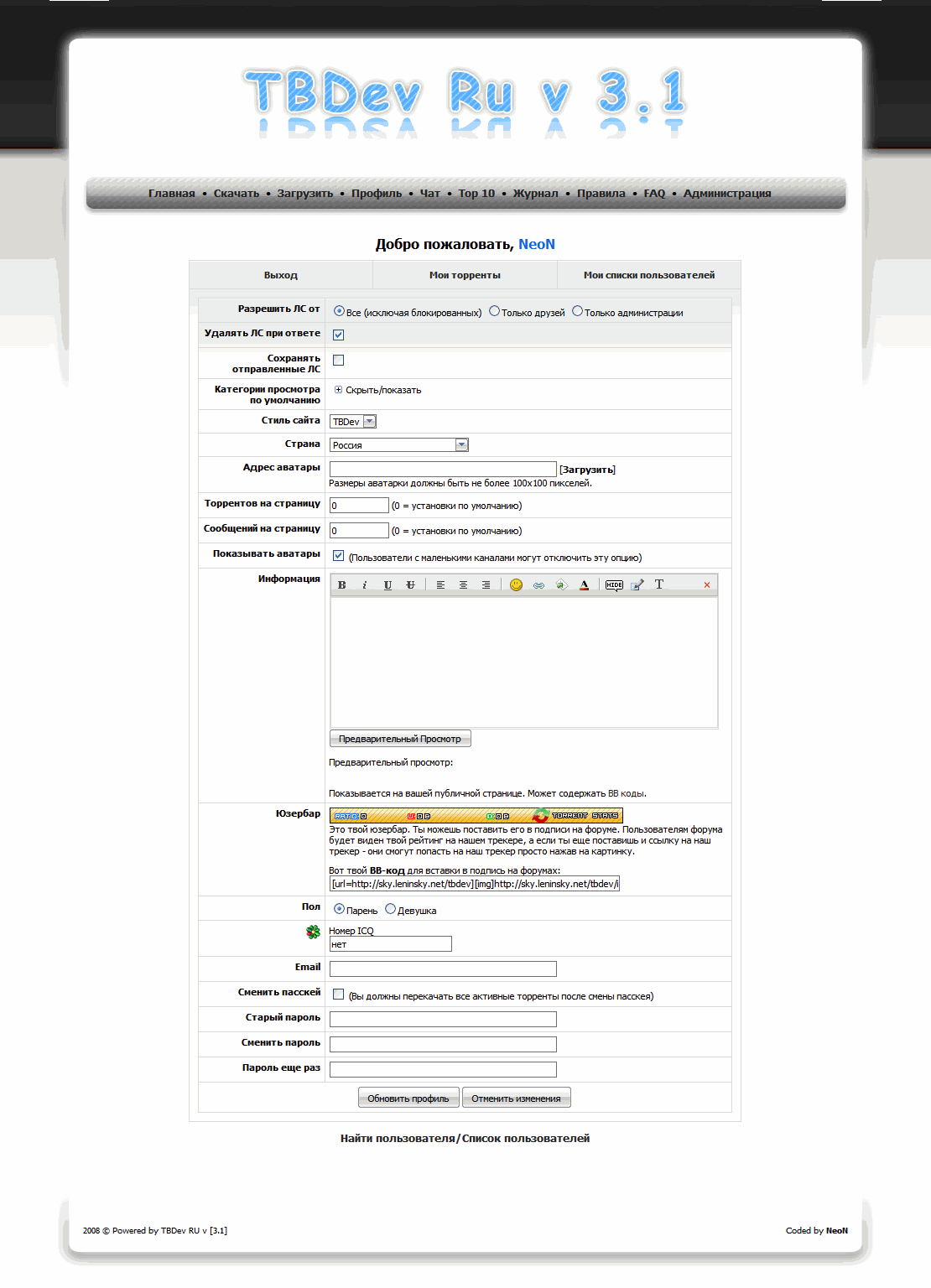
Task: Click the userbar torrent stats image
Action: pyautogui.click(x=476, y=815)
